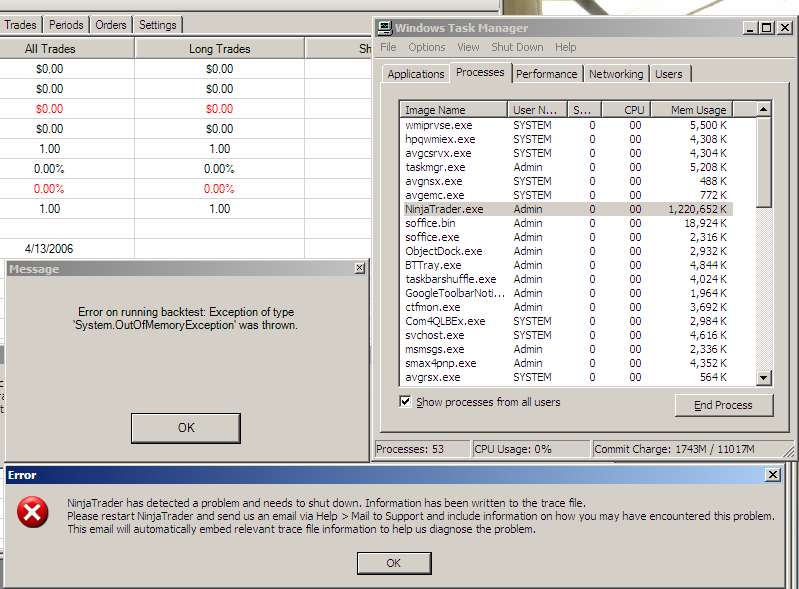Switch to the Users tab
Screen dimensions: 799x589
(x=669, y=74)
